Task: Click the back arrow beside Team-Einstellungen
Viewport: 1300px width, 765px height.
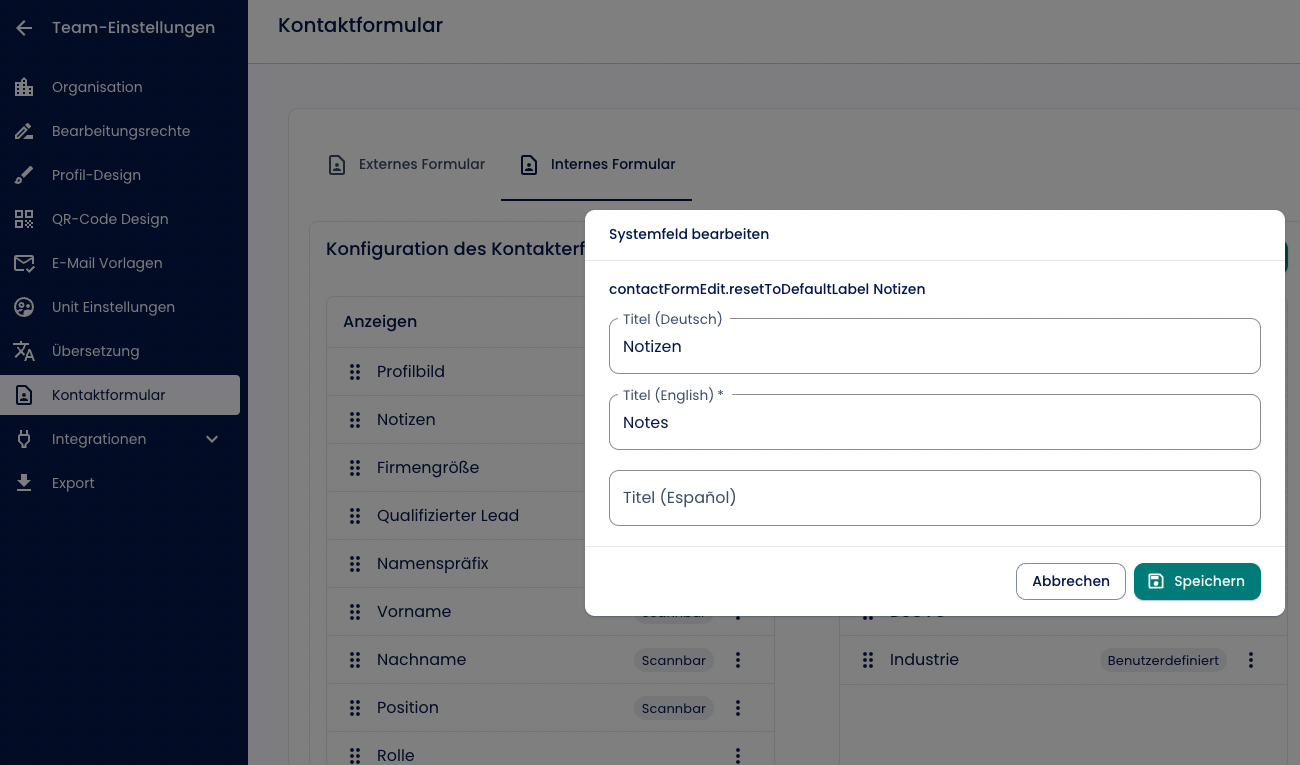Action: (x=24, y=28)
